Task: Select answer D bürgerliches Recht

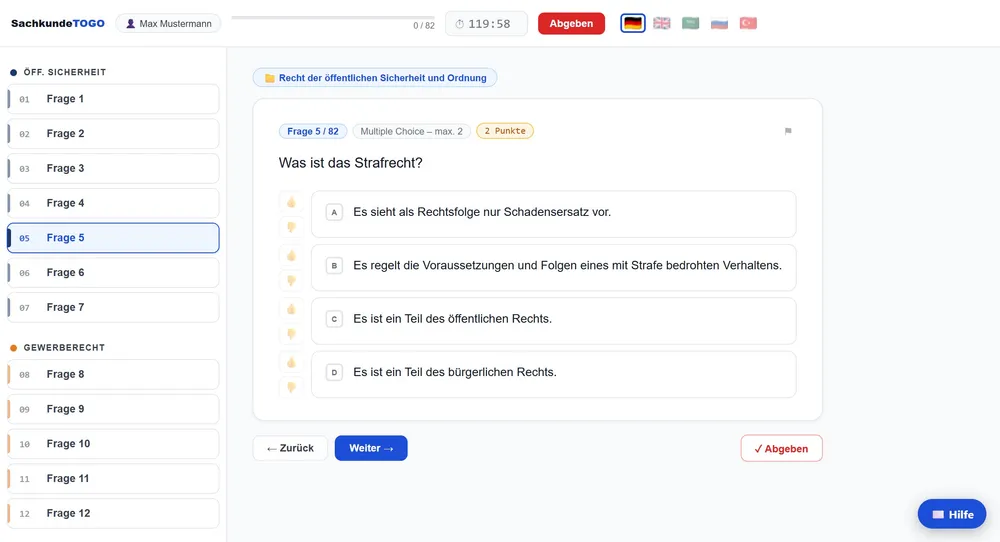Action: (x=554, y=374)
